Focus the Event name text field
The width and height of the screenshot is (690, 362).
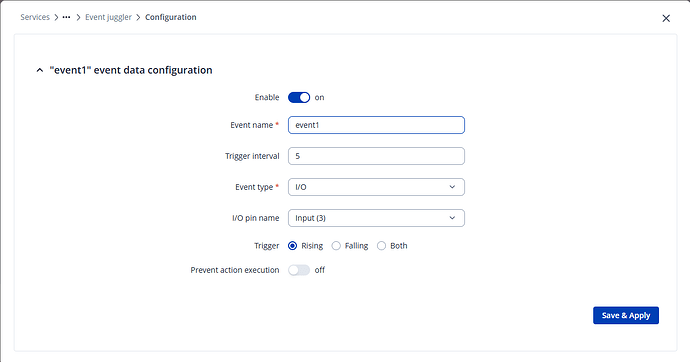click(x=376, y=125)
